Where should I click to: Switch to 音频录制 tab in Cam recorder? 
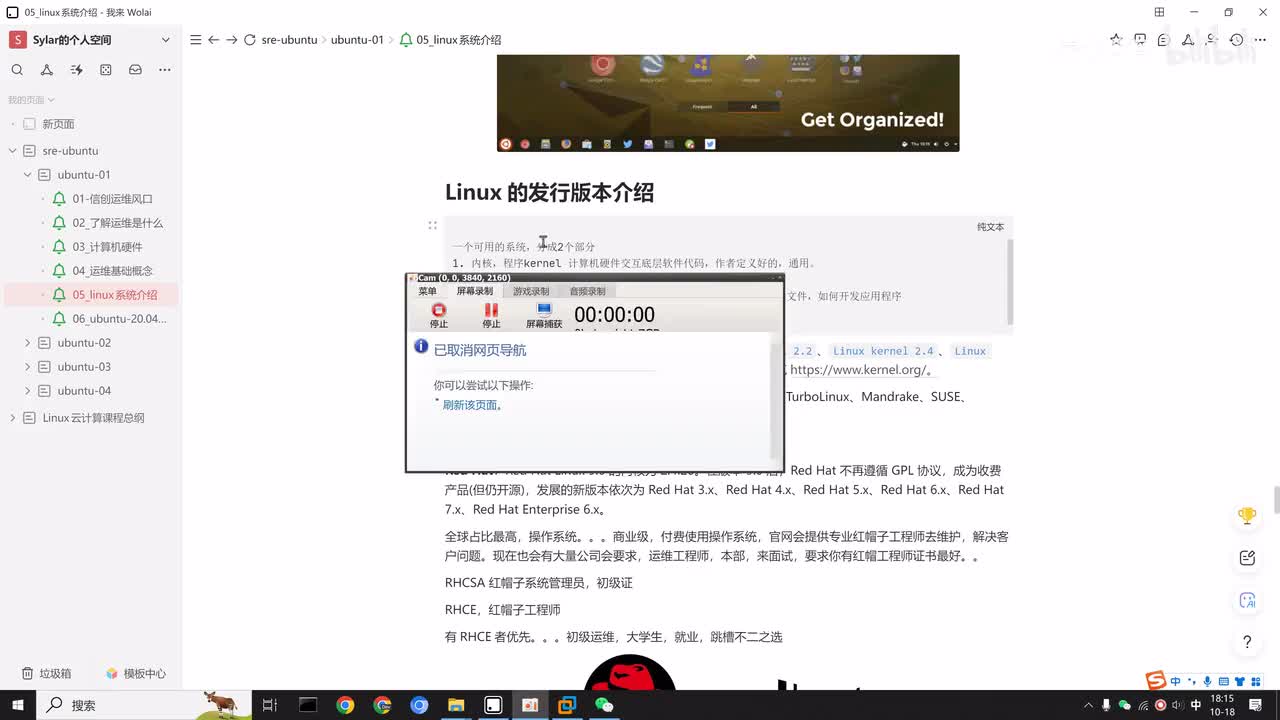coord(587,291)
